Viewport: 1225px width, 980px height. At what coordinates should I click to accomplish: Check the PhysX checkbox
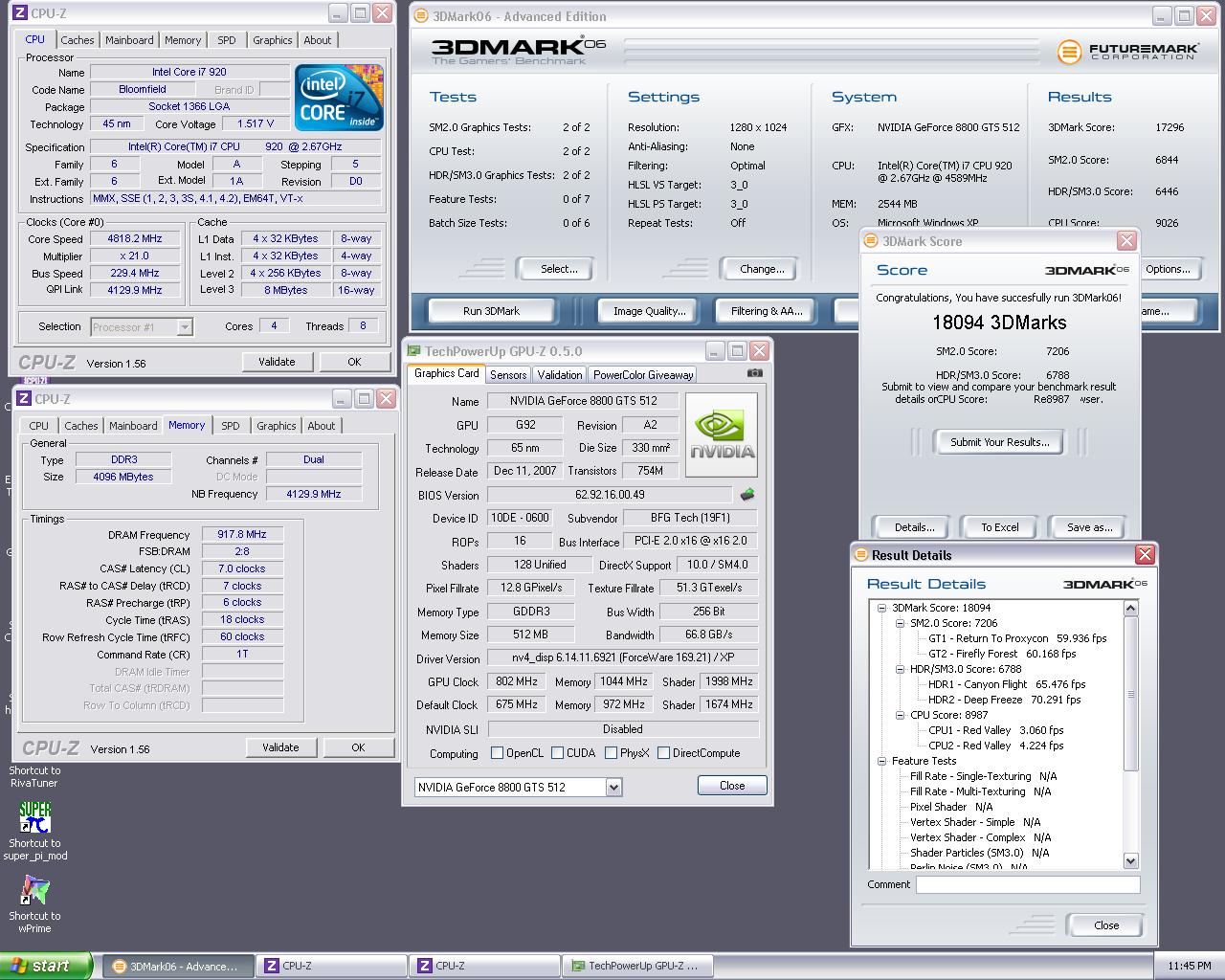(x=611, y=753)
